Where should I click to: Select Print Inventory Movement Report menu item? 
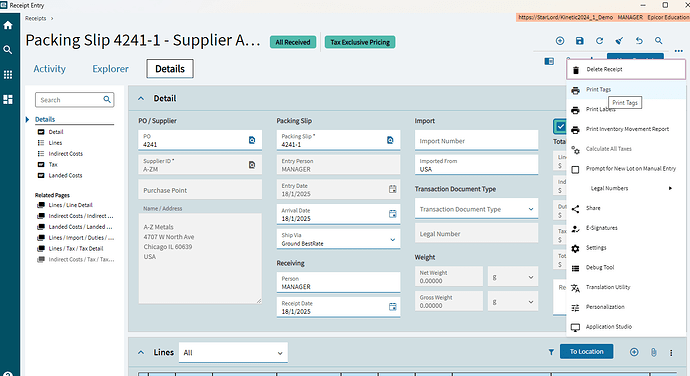(x=626, y=129)
